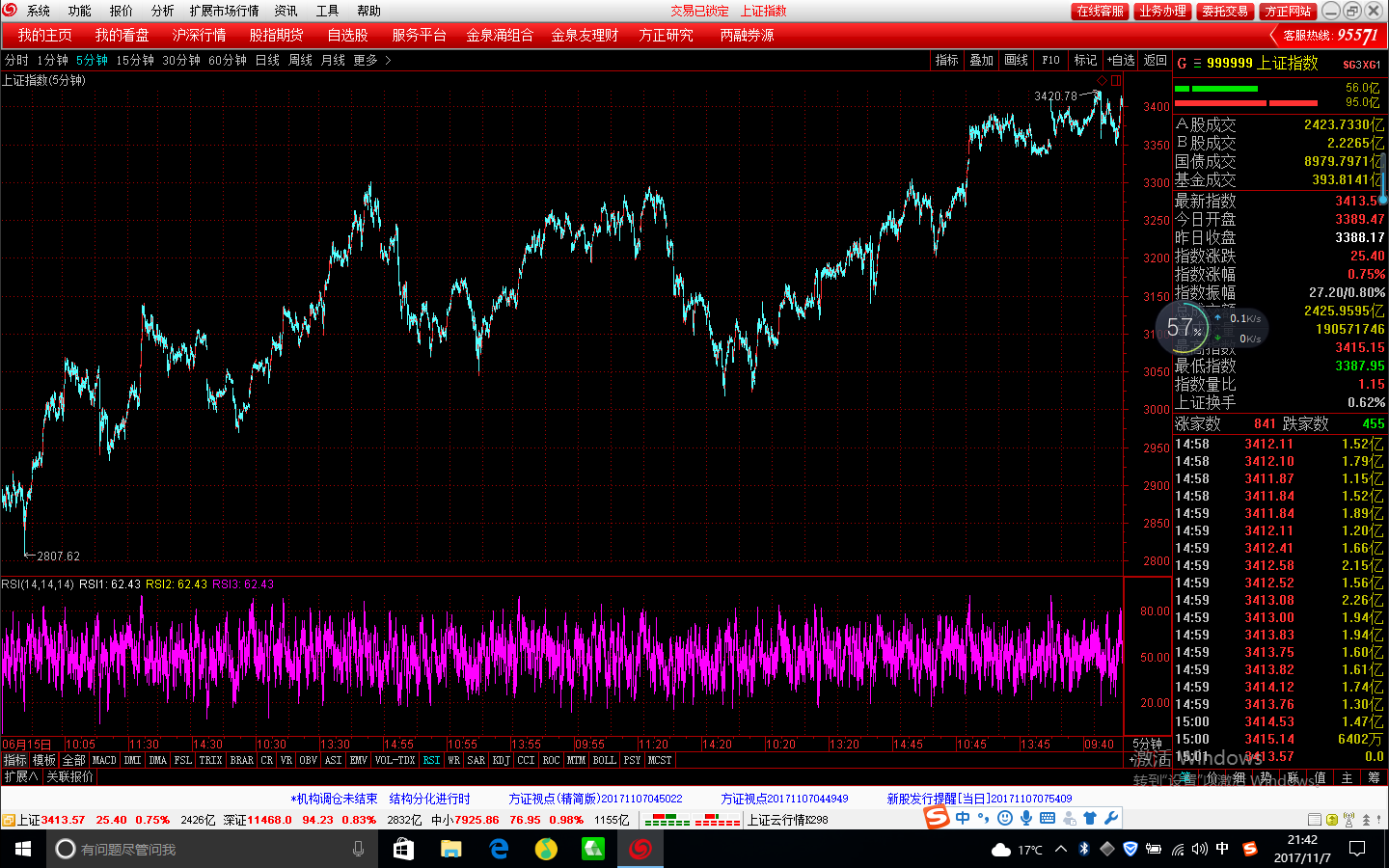Open Edge browser taskbar icon
The image size is (1389, 868).
(499, 849)
